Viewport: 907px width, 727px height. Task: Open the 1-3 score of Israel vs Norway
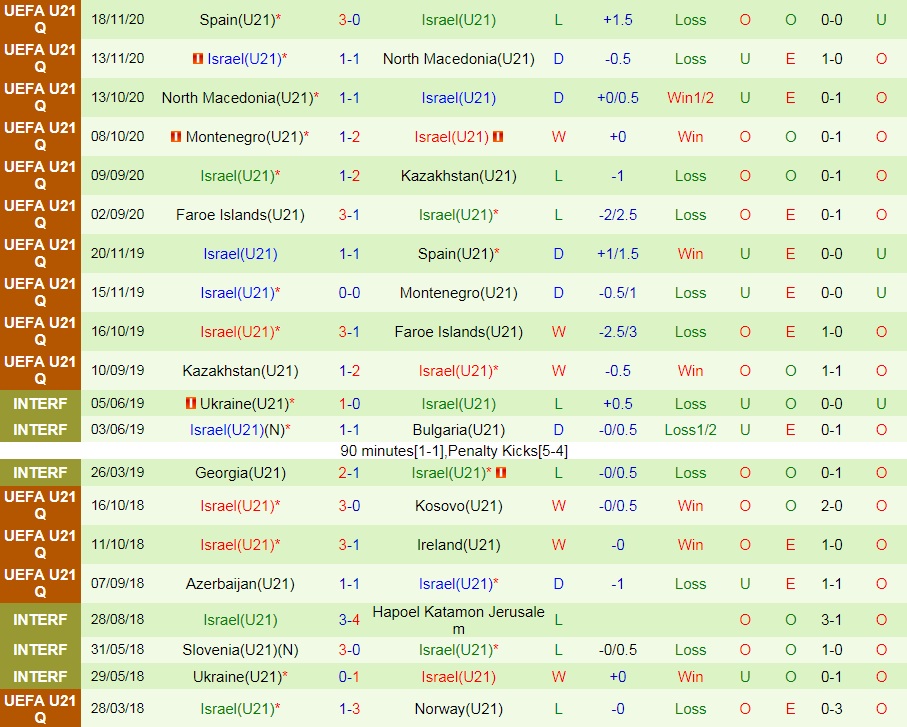pyautogui.click(x=349, y=708)
